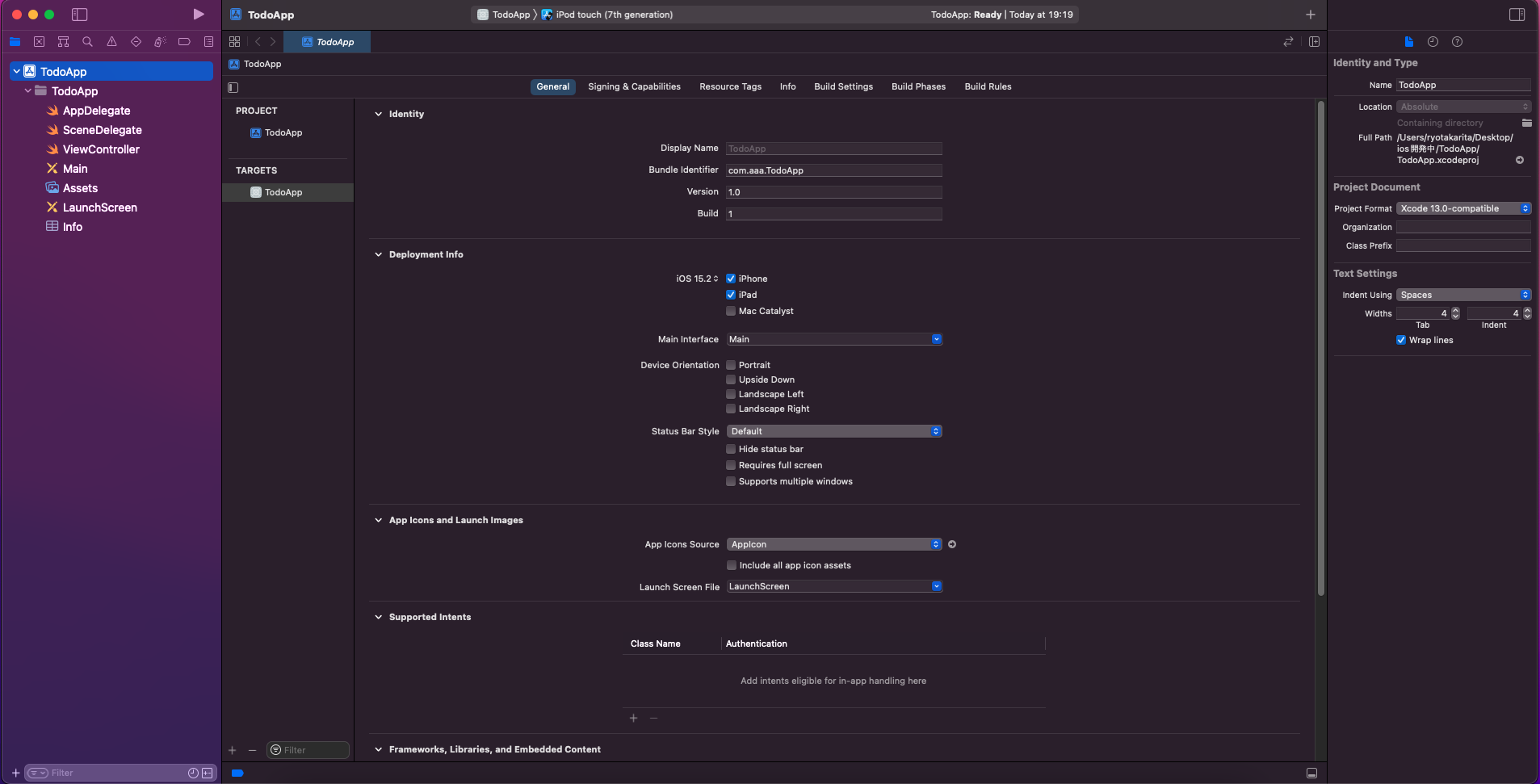Check Requires full screen

[731, 465]
